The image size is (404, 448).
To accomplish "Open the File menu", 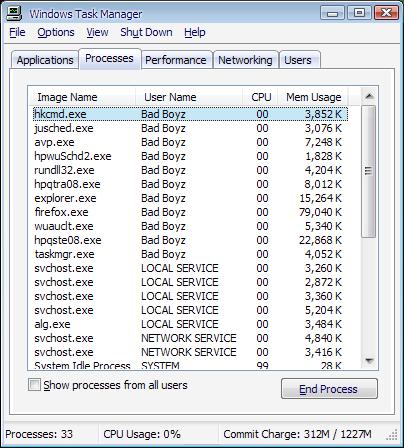I will coord(17,32).
